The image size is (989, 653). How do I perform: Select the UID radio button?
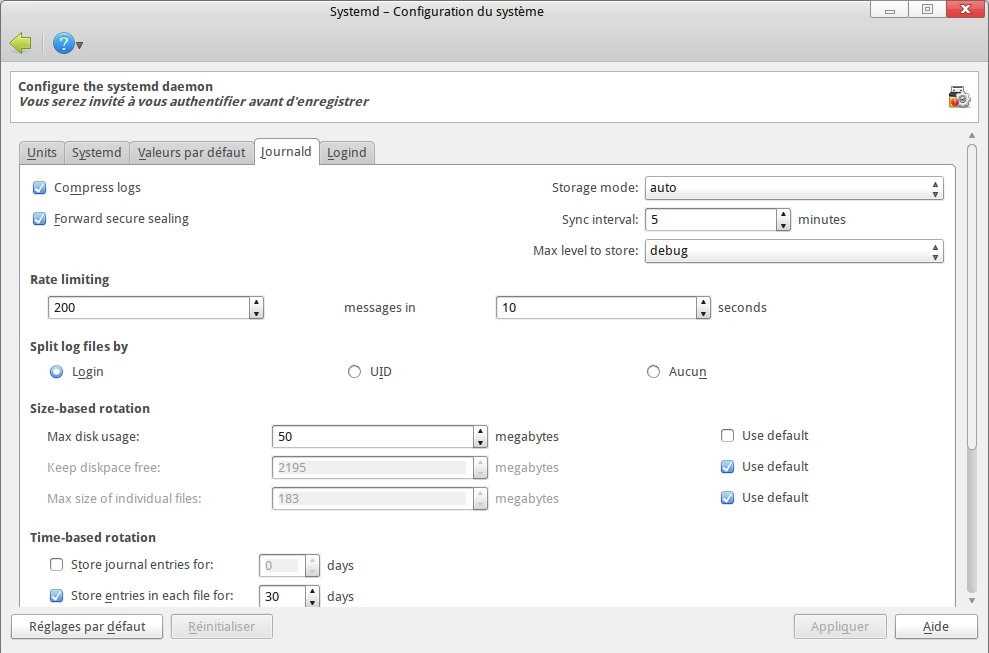tap(354, 371)
